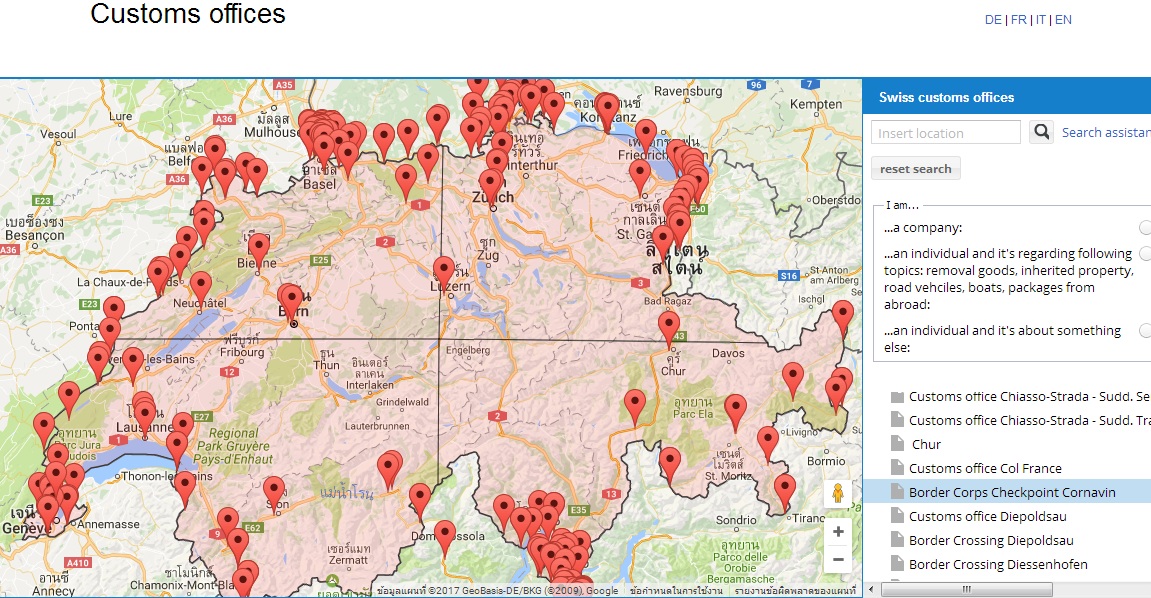
Task: Open Customs office Chiasso-Strada - Sudd. Tra entry
Action: click(1029, 420)
